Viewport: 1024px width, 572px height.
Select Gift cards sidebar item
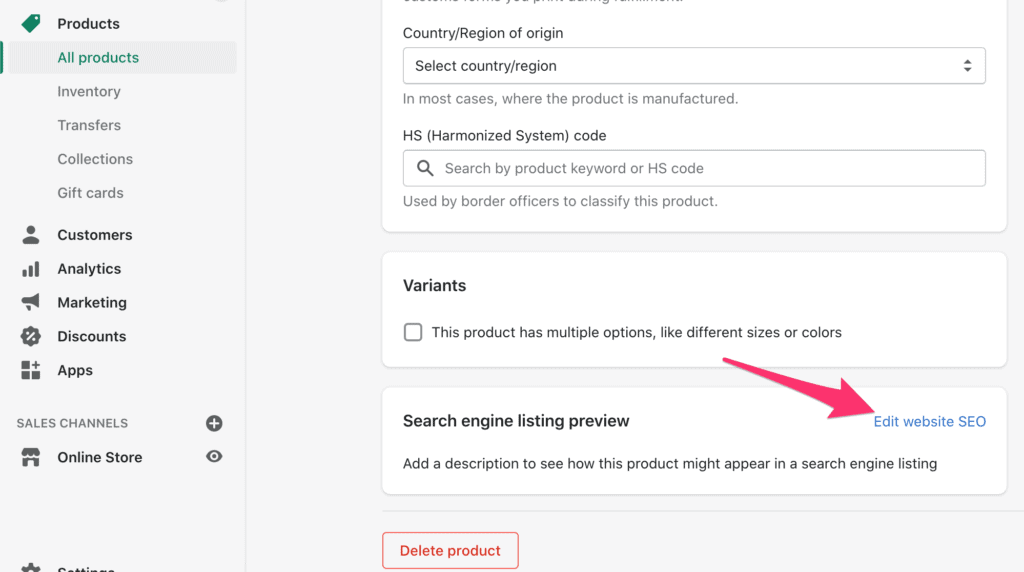click(x=91, y=193)
